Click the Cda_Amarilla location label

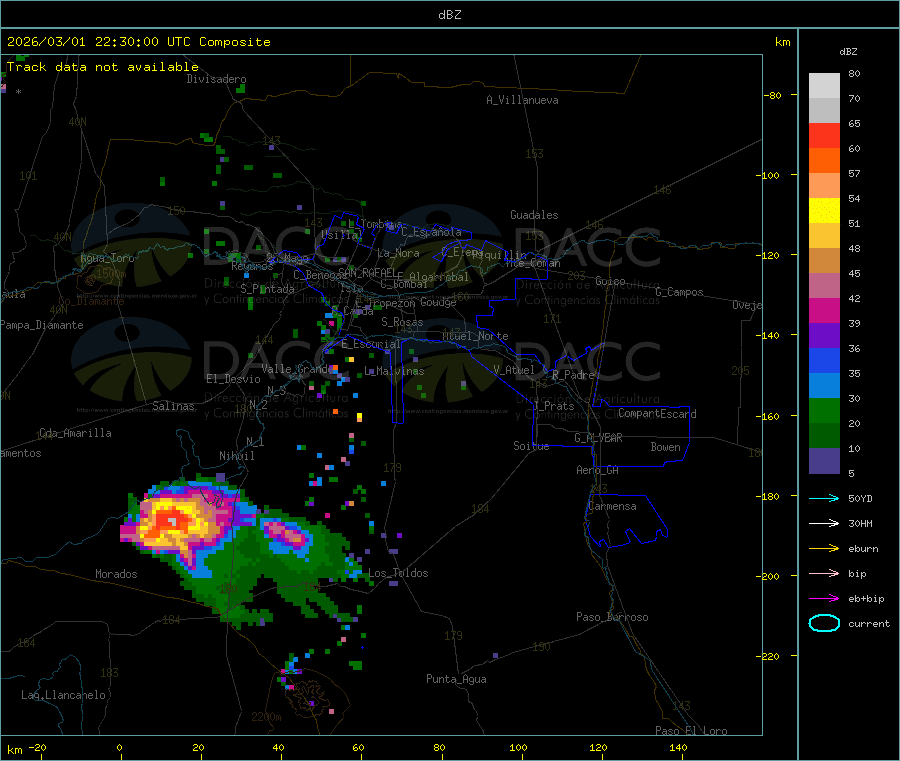coord(75,433)
